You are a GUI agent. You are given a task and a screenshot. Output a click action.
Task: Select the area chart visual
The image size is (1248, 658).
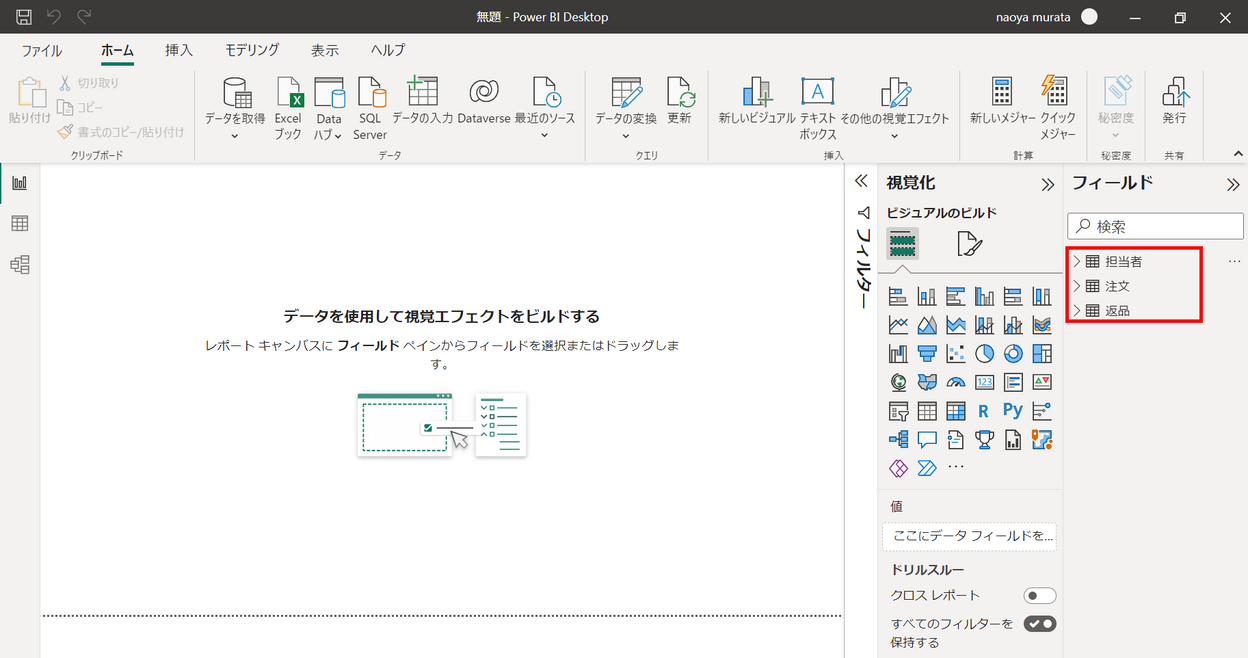click(x=927, y=325)
